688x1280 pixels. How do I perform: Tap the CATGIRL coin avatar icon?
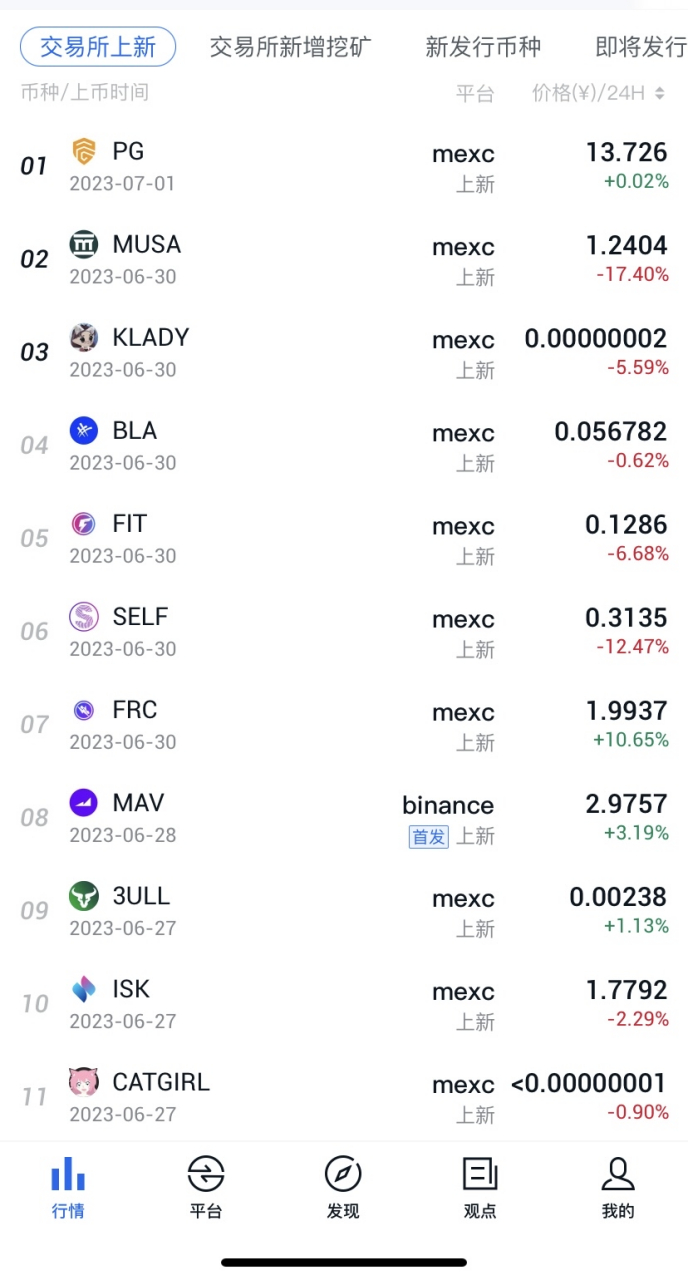[84, 1081]
